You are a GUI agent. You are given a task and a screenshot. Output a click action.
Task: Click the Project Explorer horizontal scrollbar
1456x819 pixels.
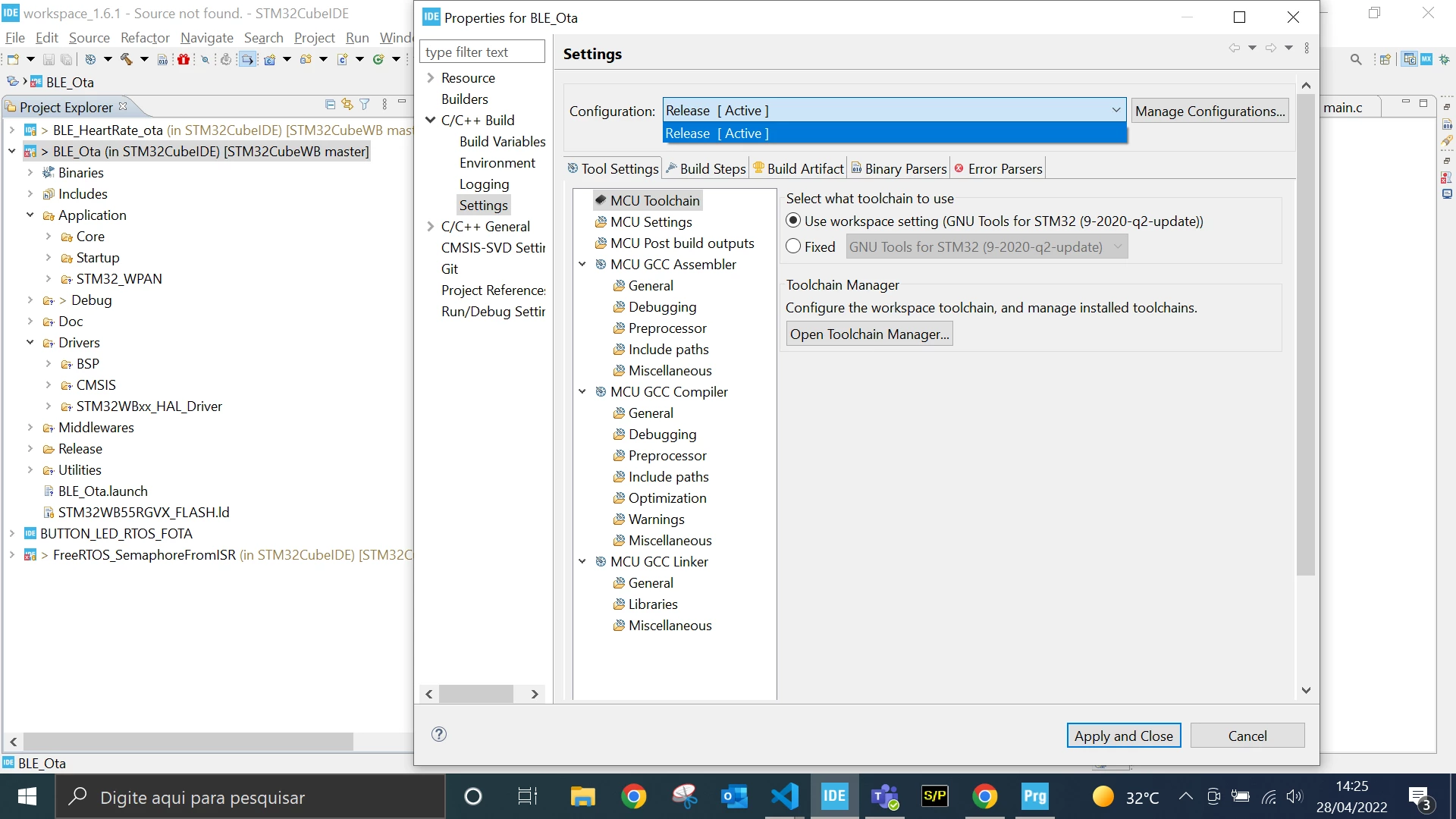pos(188,742)
